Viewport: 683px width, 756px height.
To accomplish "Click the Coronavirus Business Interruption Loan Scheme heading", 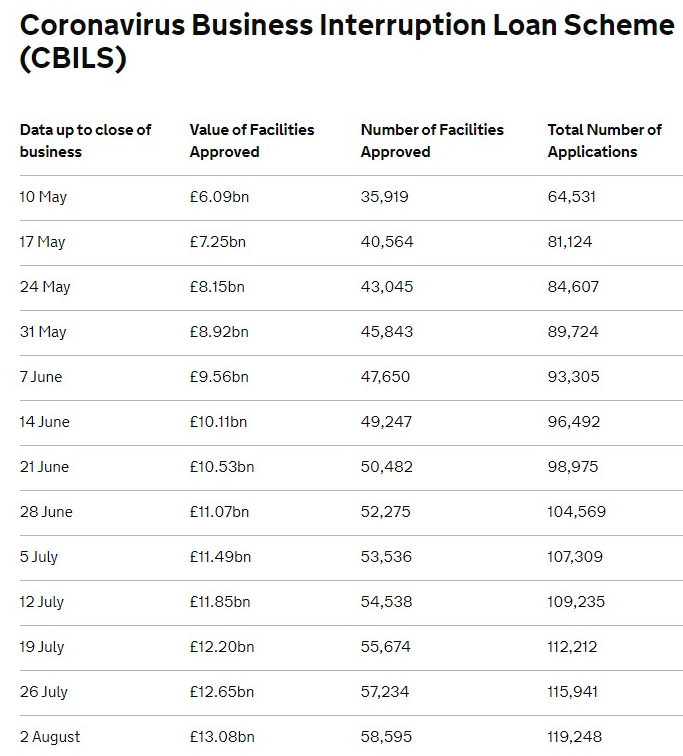I will (347, 41).
